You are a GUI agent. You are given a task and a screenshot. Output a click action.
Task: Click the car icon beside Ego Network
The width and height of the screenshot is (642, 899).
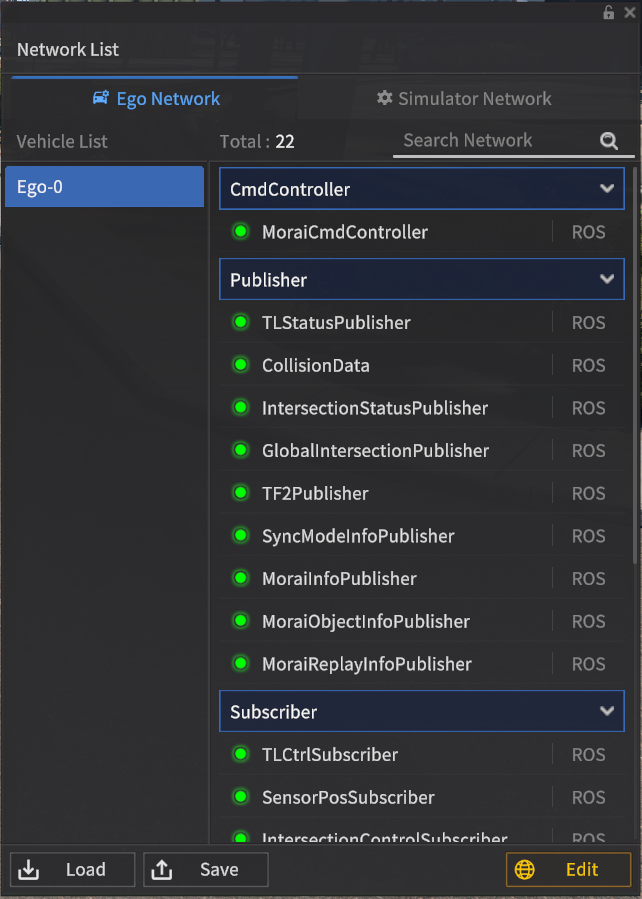pyautogui.click(x=101, y=98)
